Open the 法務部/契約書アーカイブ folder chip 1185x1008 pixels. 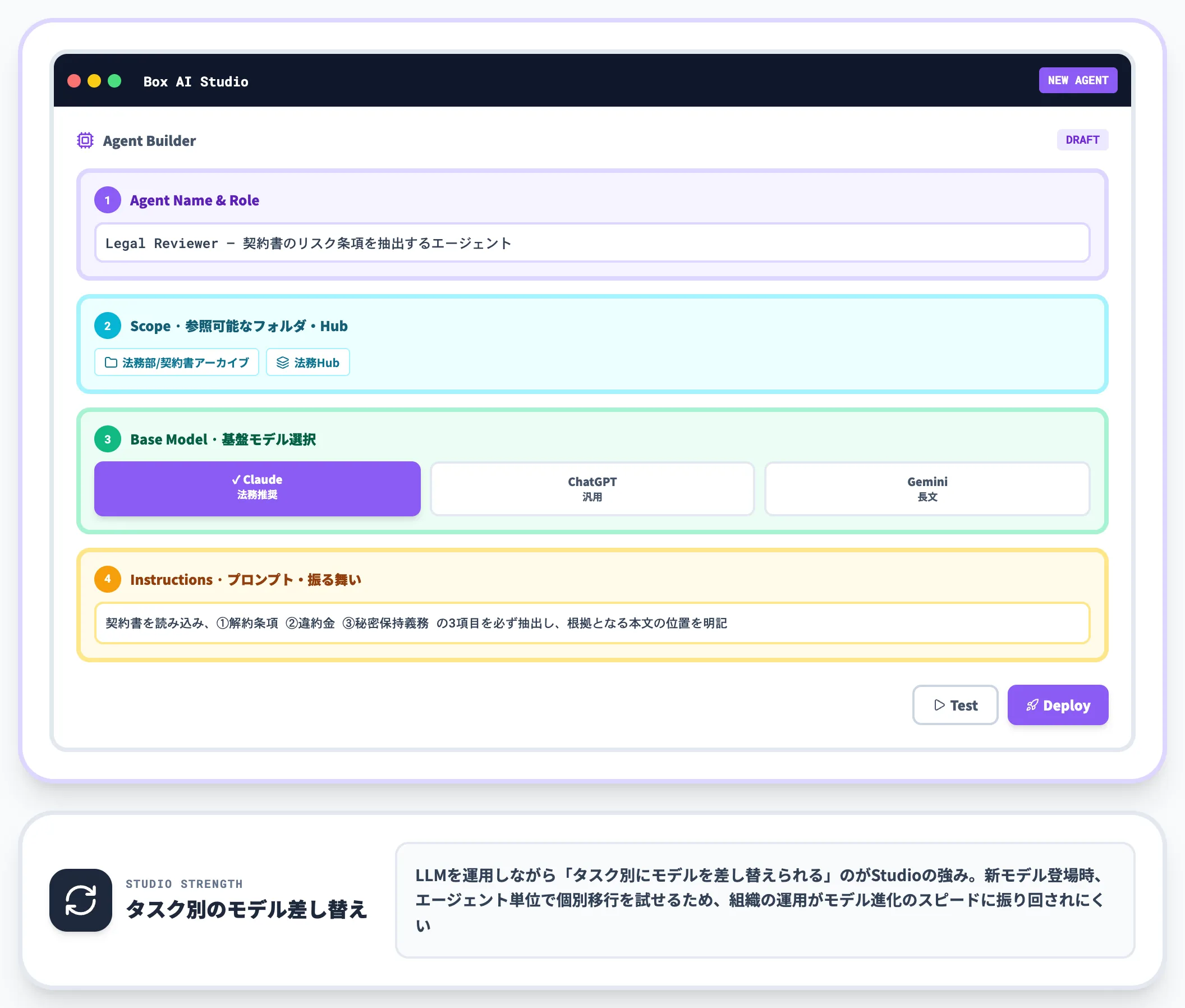(x=177, y=363)
